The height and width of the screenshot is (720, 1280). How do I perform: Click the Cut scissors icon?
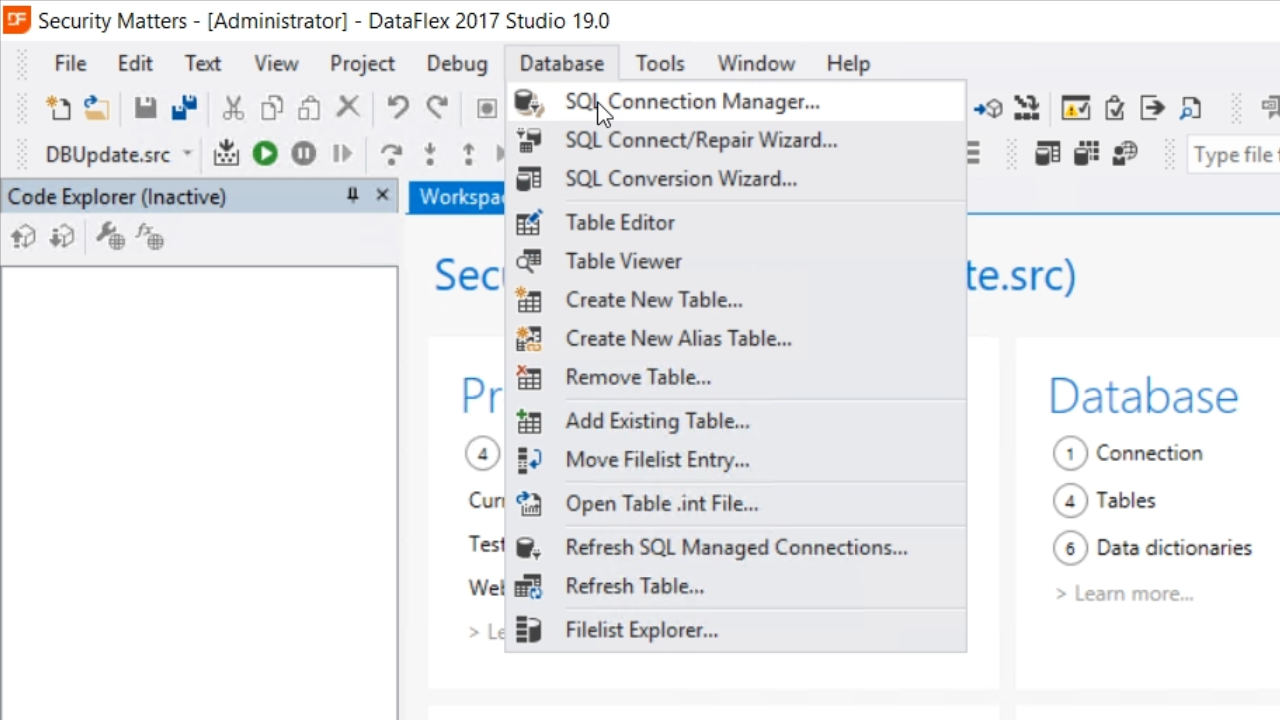pos(233,108)
